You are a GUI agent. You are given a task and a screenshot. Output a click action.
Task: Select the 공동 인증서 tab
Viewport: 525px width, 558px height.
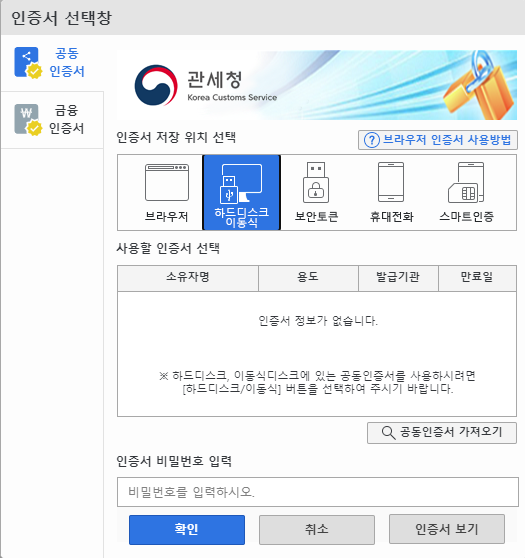(52, 63)
